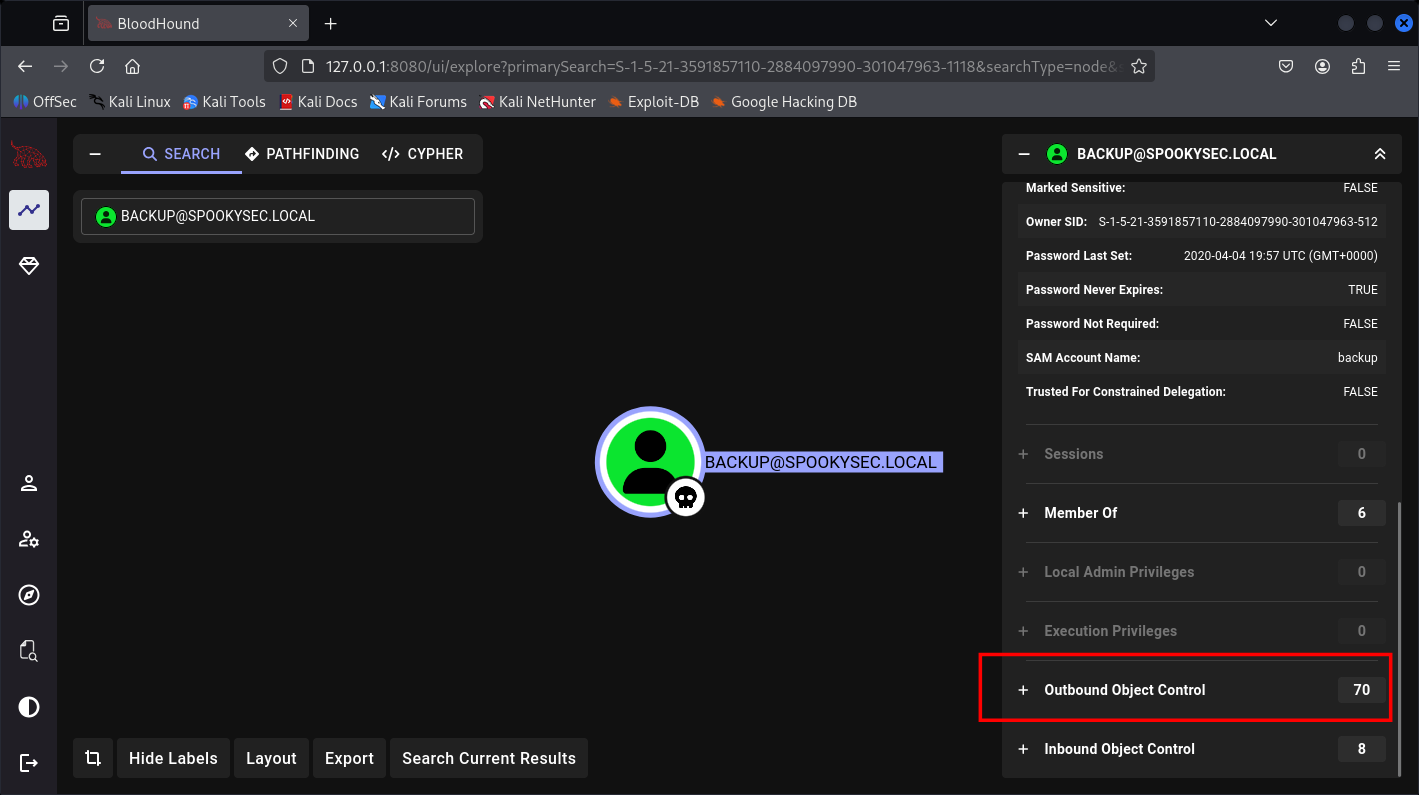1419x795 pixels.
Task: Collapse entity panel with minus icon
Action: pos(1023,154)
